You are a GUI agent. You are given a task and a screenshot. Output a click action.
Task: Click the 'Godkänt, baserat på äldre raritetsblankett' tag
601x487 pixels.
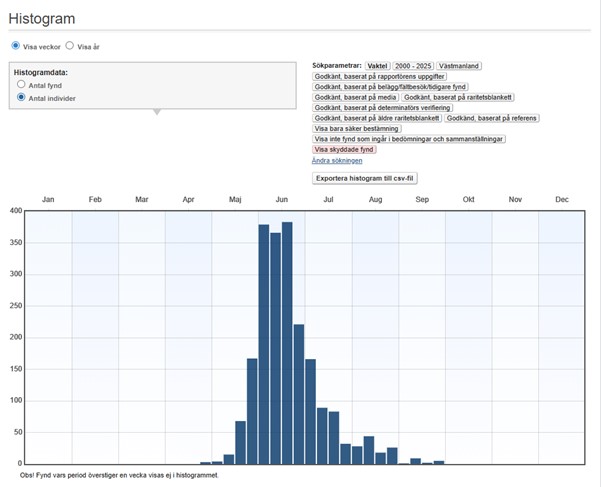click(x=377, y=118)
